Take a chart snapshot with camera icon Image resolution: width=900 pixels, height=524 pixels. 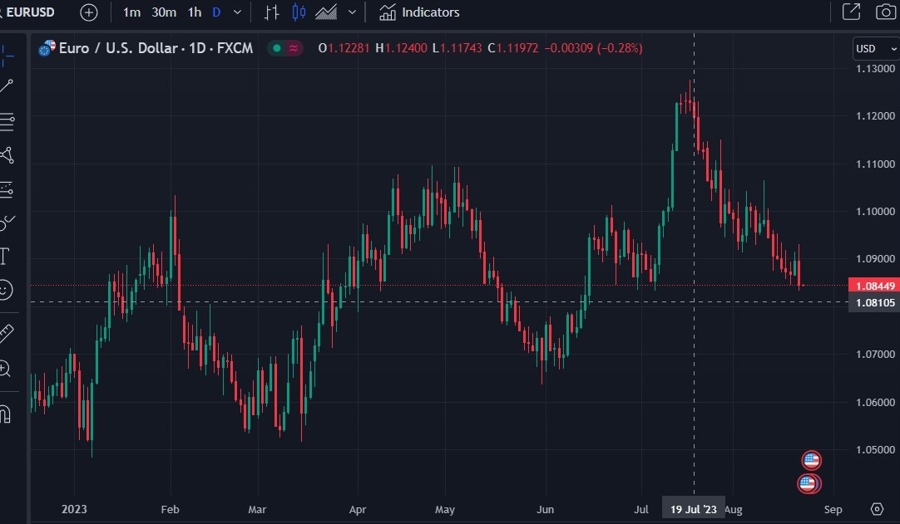click(886, 12)
